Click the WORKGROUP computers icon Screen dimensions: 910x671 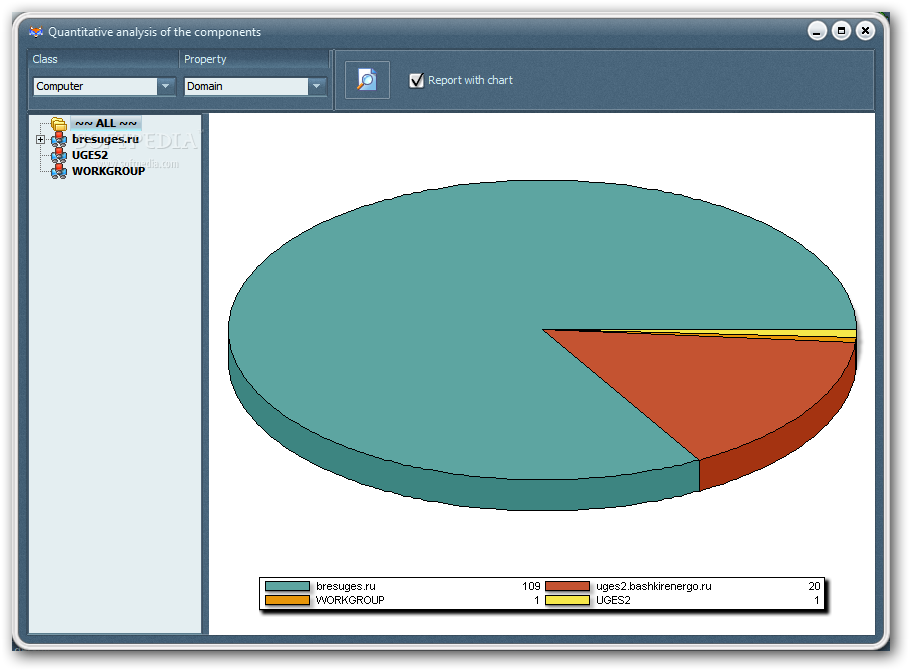point(59,171)
